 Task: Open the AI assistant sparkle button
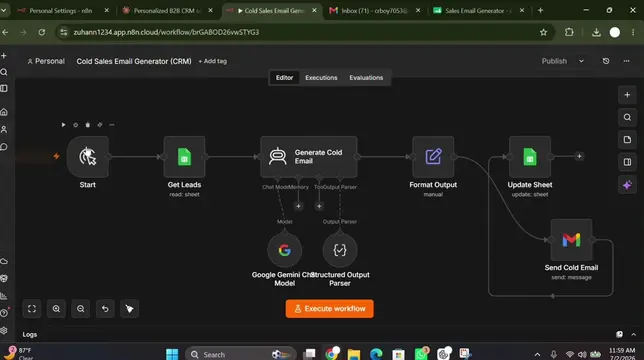pos(627,185)
